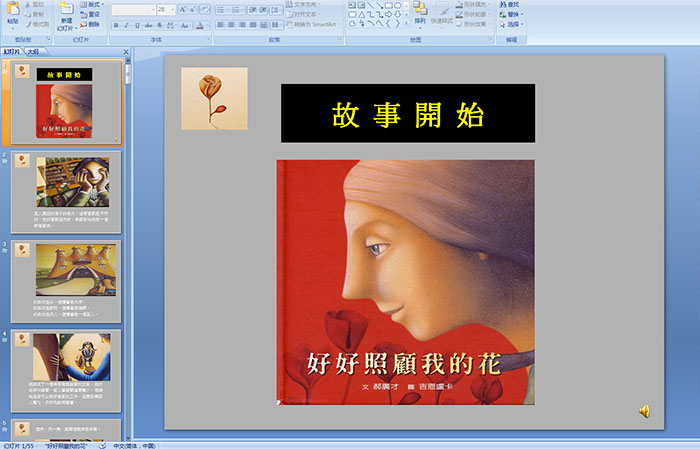Select the Down Arrow block shape
Image resolution: width=700 pixels, height=449 pixels.
coord(397,15)
